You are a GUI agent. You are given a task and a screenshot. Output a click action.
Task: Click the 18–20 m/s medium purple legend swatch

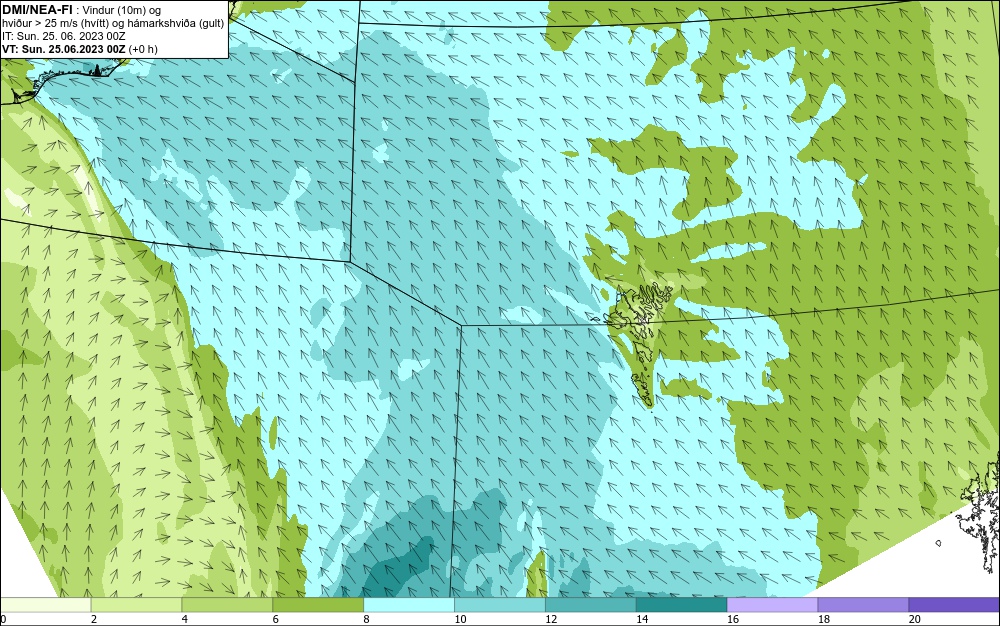(x=863, y=604)
